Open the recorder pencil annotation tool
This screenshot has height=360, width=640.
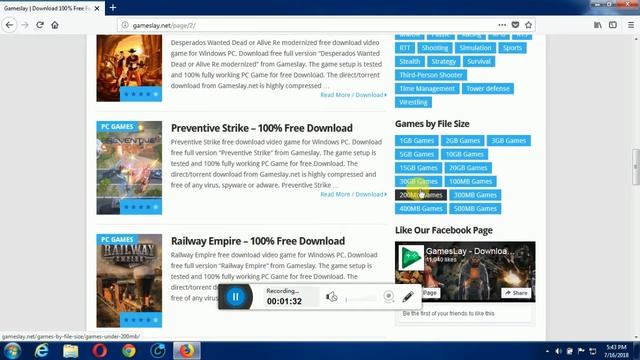(x=408, y=296)
